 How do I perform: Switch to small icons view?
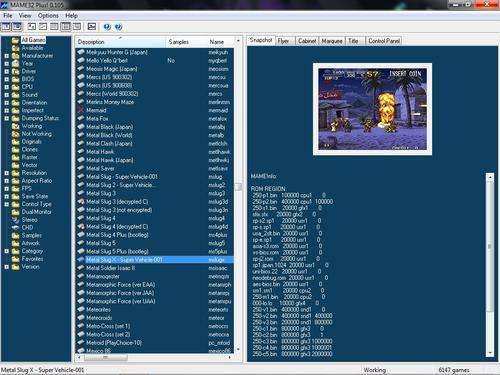(43, 27)
